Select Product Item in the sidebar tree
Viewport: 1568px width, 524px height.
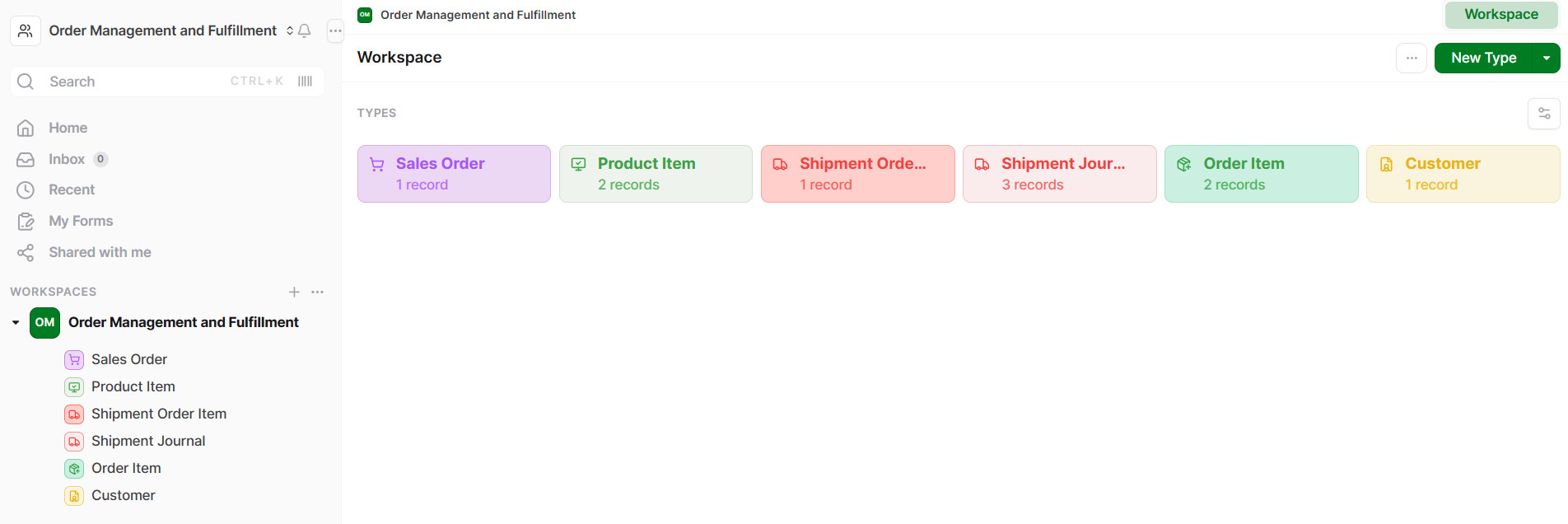click(133, 386)
